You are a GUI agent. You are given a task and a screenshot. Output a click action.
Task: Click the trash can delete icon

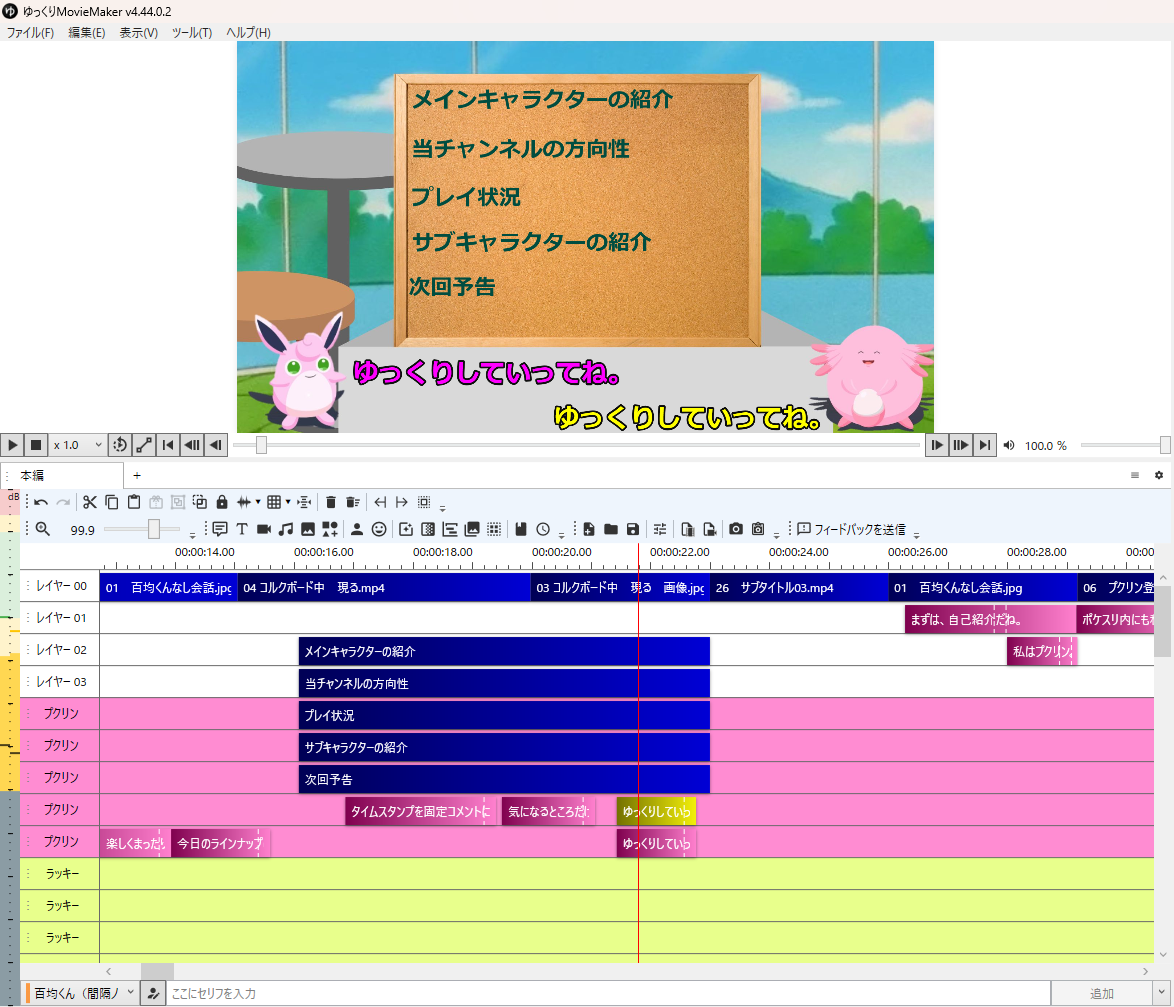(x=331, y=502)
